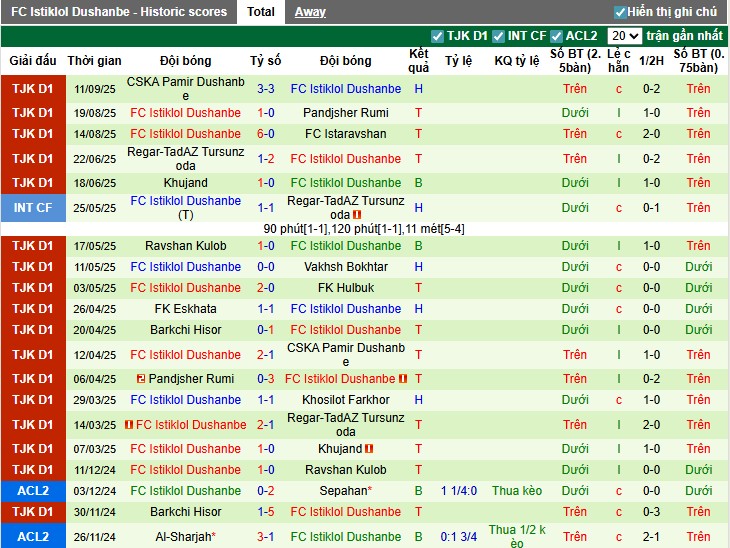This screenshot has height=548, width=730.
Task: Click the Thời gian column header
Action: pyautogui.click(x=94, y=61)
